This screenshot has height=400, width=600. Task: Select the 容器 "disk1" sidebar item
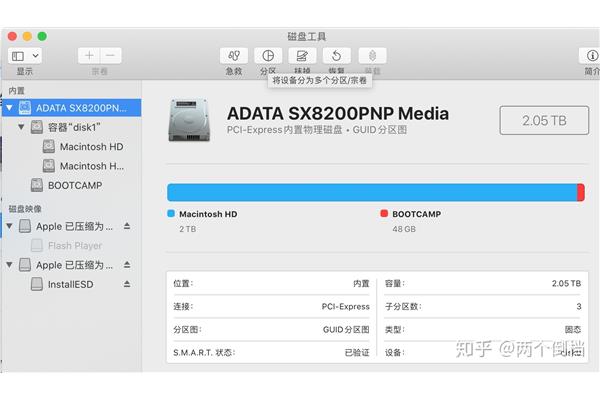coord(72,127)
